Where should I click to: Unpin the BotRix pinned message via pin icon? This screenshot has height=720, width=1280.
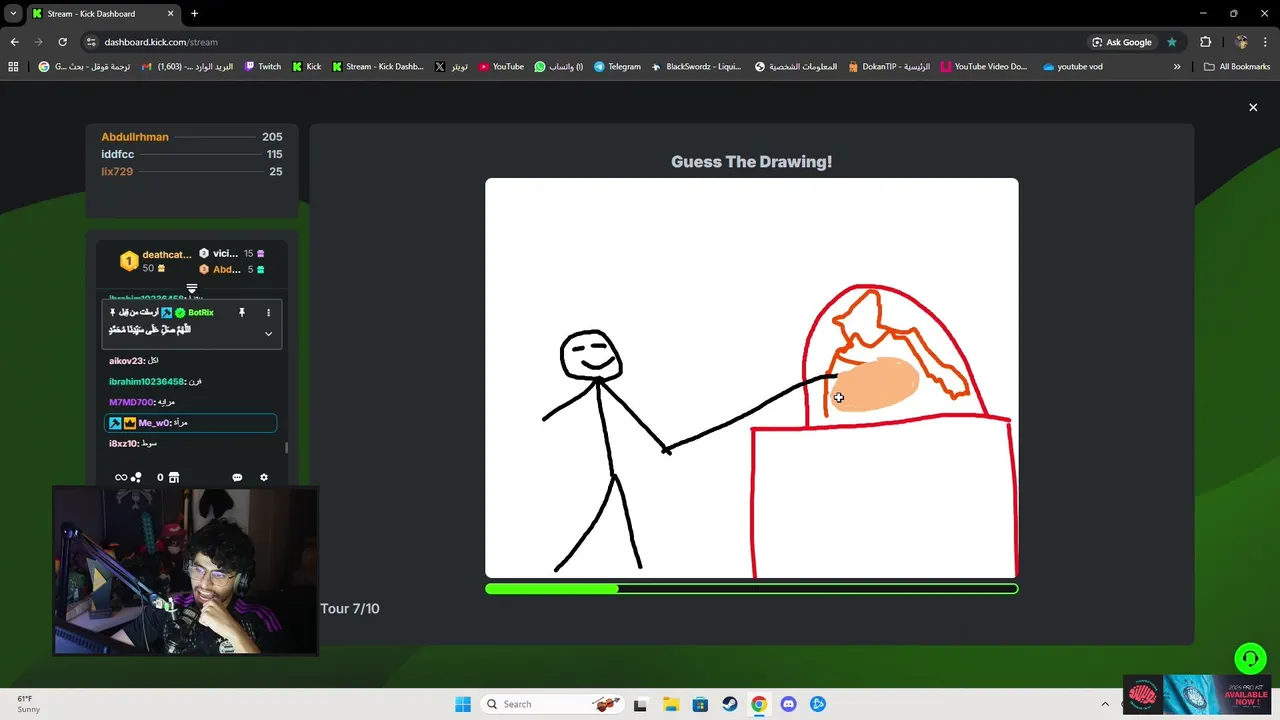(x=241, y=313)
